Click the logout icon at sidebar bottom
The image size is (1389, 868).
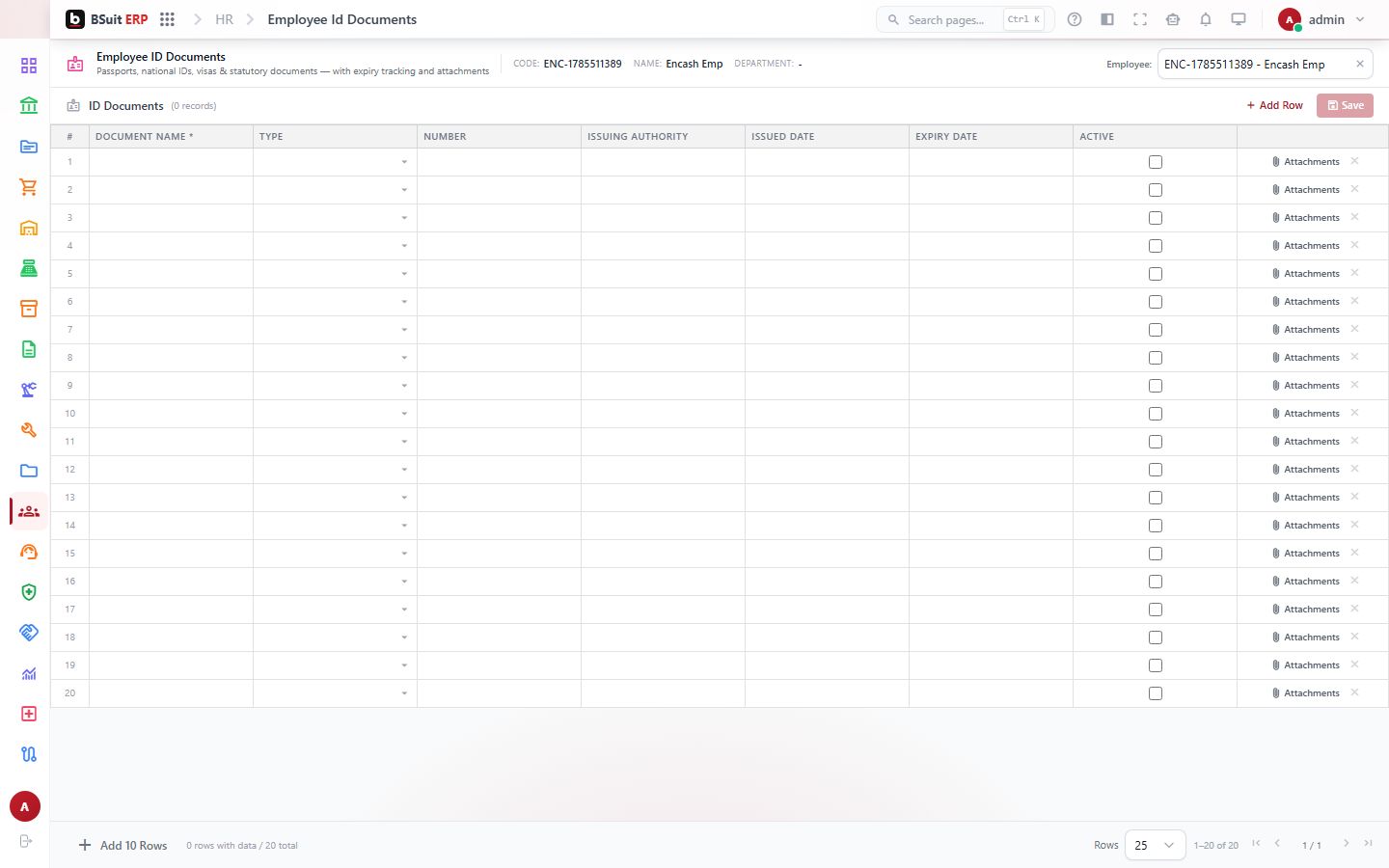(26, 841)
